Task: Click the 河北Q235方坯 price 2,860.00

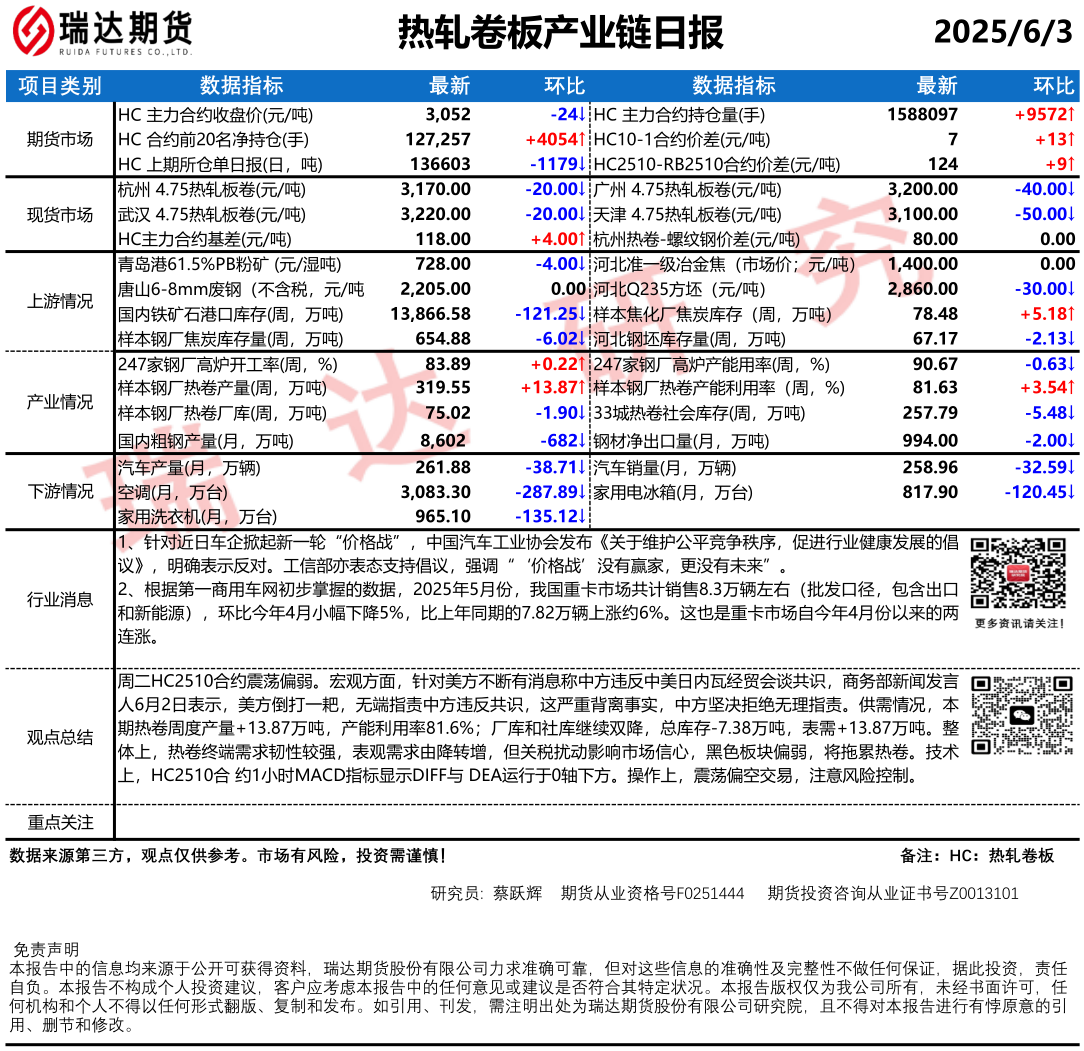Action: pyautogui.click(x=923, y=289)
